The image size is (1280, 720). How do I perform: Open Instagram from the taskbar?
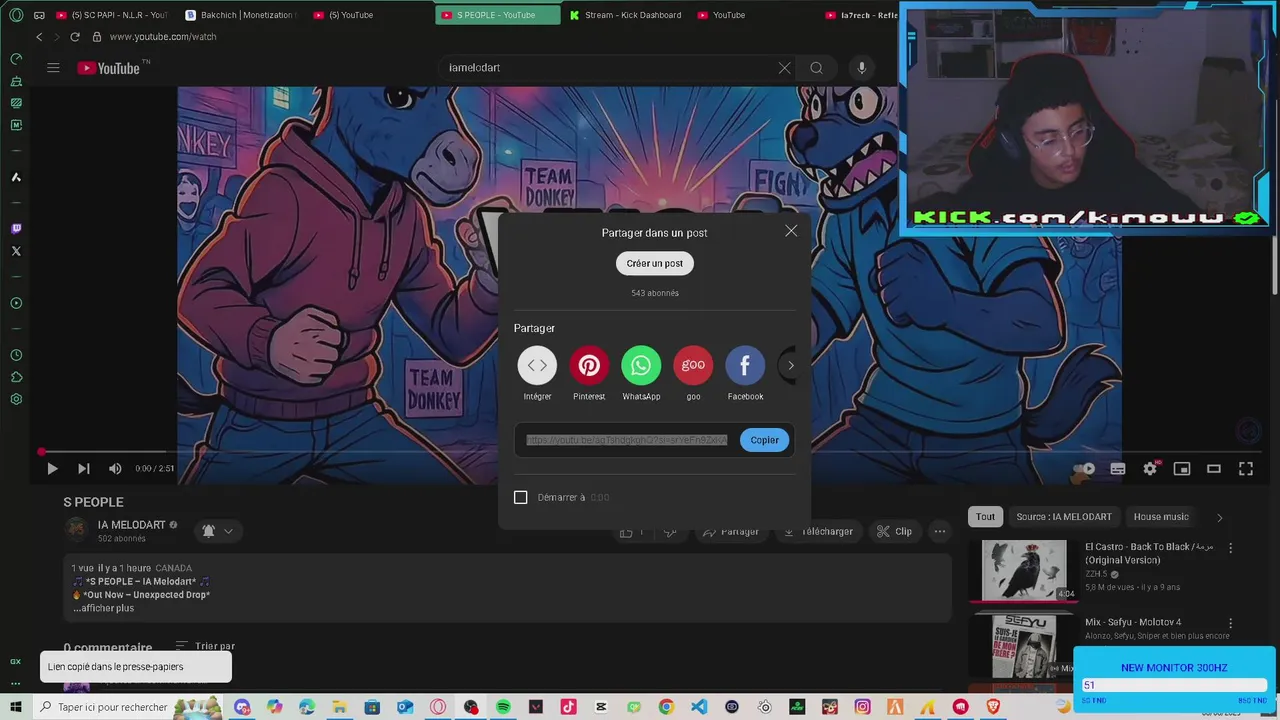tap(862, 707)
